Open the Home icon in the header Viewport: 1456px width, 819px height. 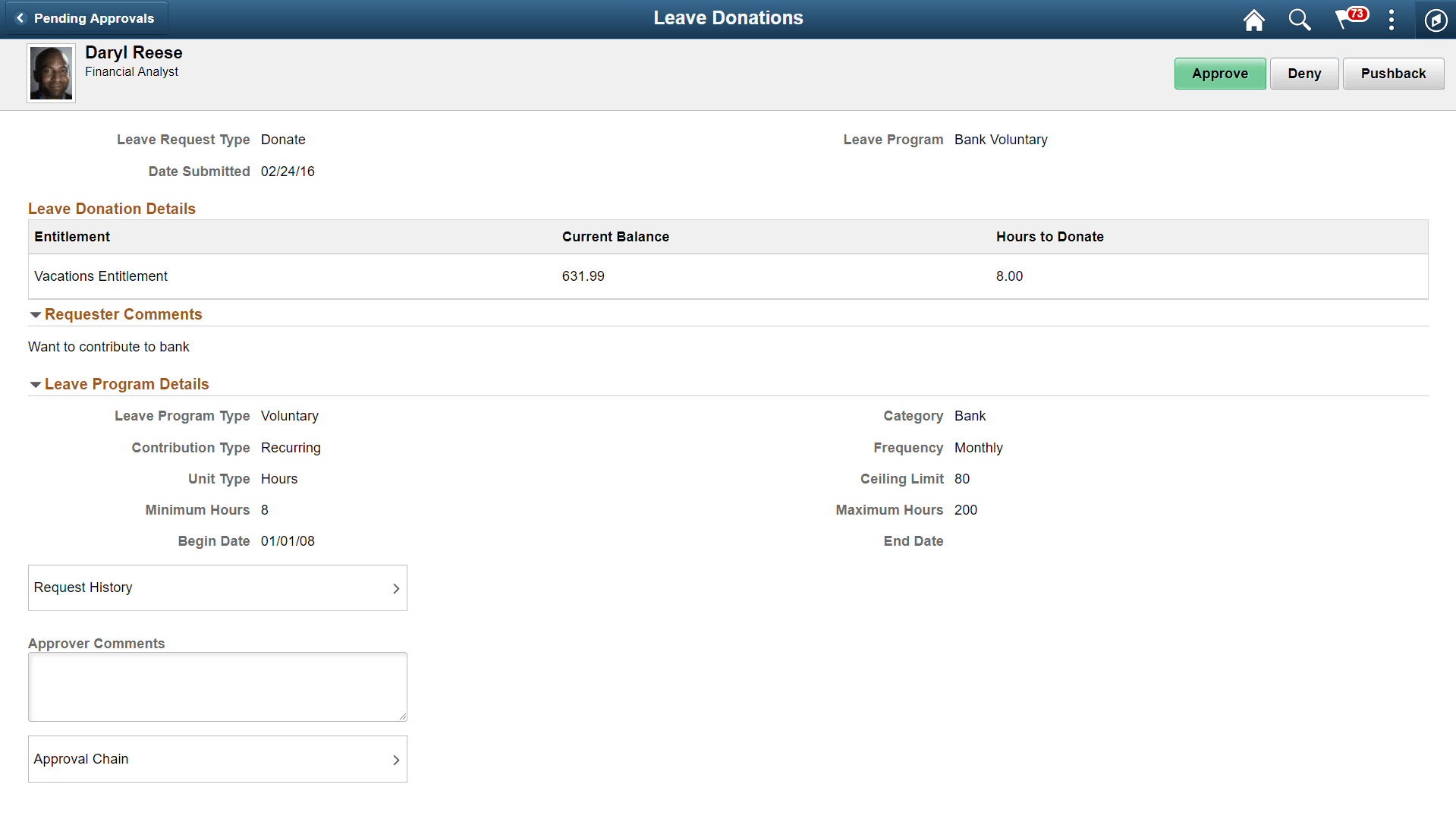[1253, 20]
